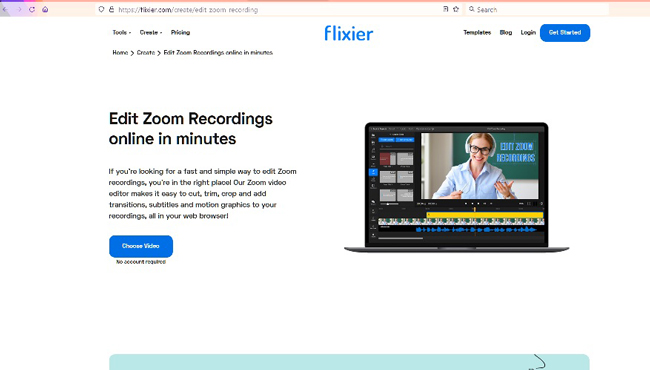Expand the Create dropdown menu
650x370 pixels.
coord(150,32)
